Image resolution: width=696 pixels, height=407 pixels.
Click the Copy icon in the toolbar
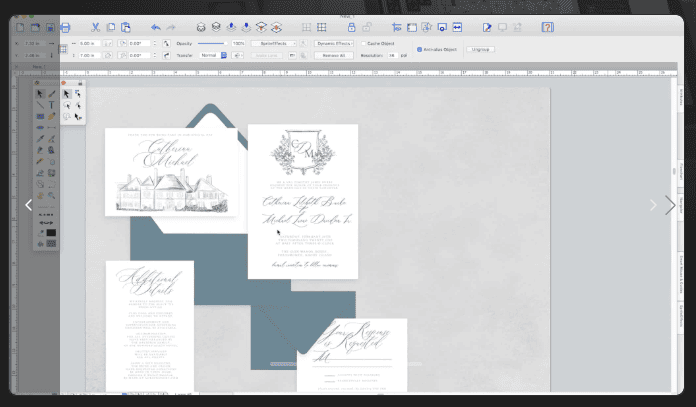tap(111, 28)
